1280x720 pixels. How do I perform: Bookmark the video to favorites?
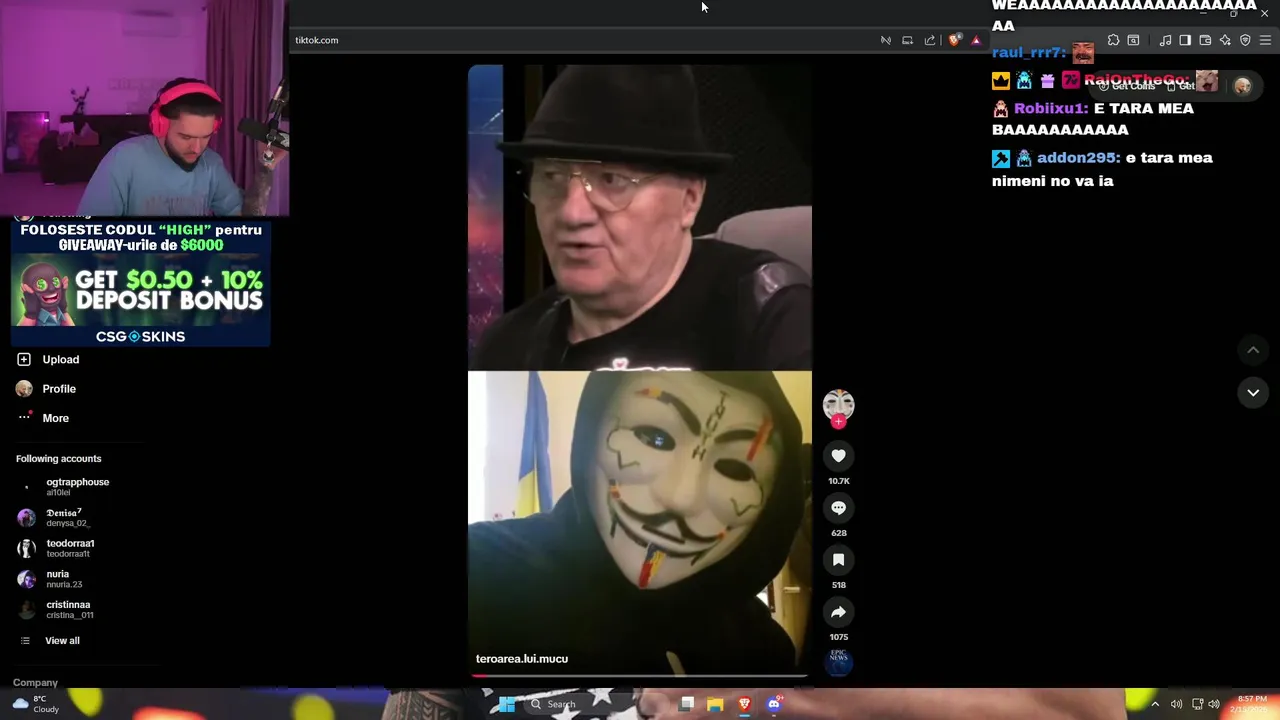(838, 560)
